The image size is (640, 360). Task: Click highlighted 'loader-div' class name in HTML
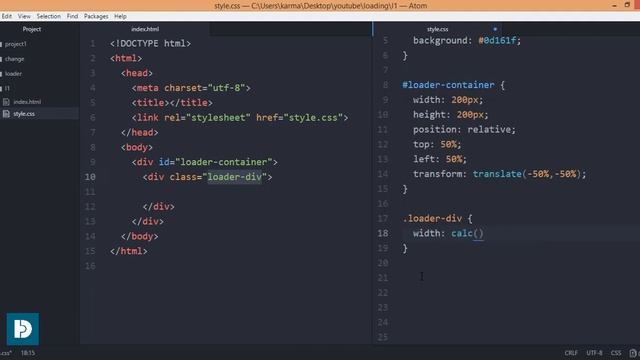coord(235,177)
